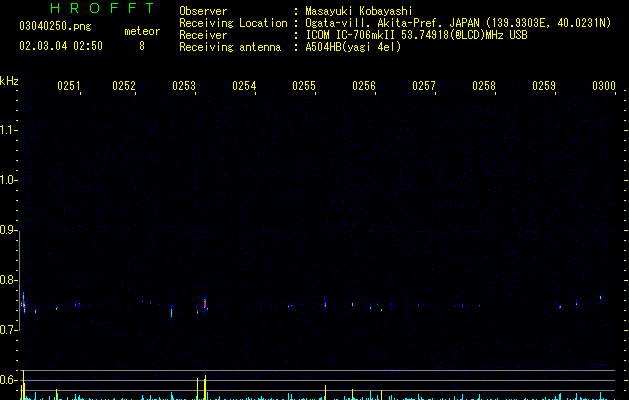The image size is (629, 400).
Task: Click the Receiving antenna label
Action: pos(230,47)
